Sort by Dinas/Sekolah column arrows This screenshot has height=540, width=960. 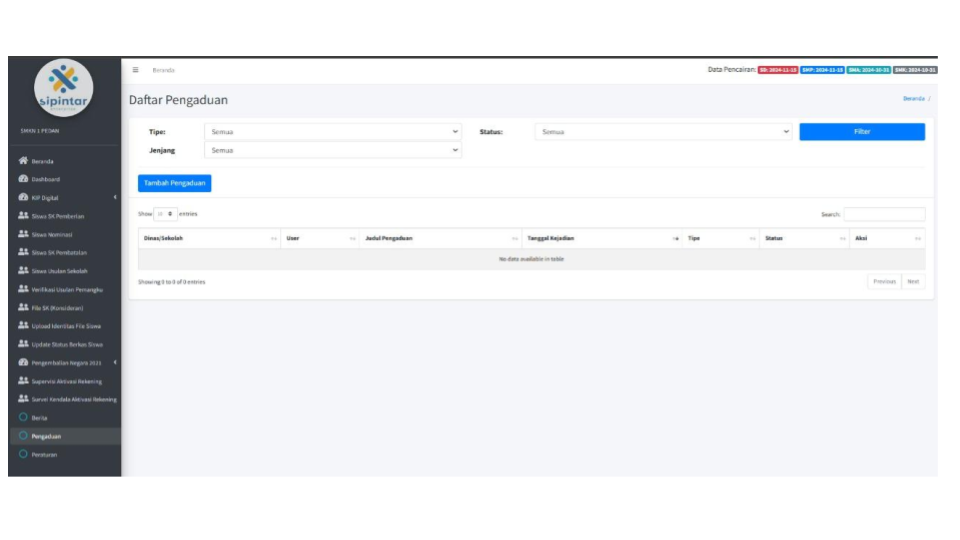(x=274, y=239)
